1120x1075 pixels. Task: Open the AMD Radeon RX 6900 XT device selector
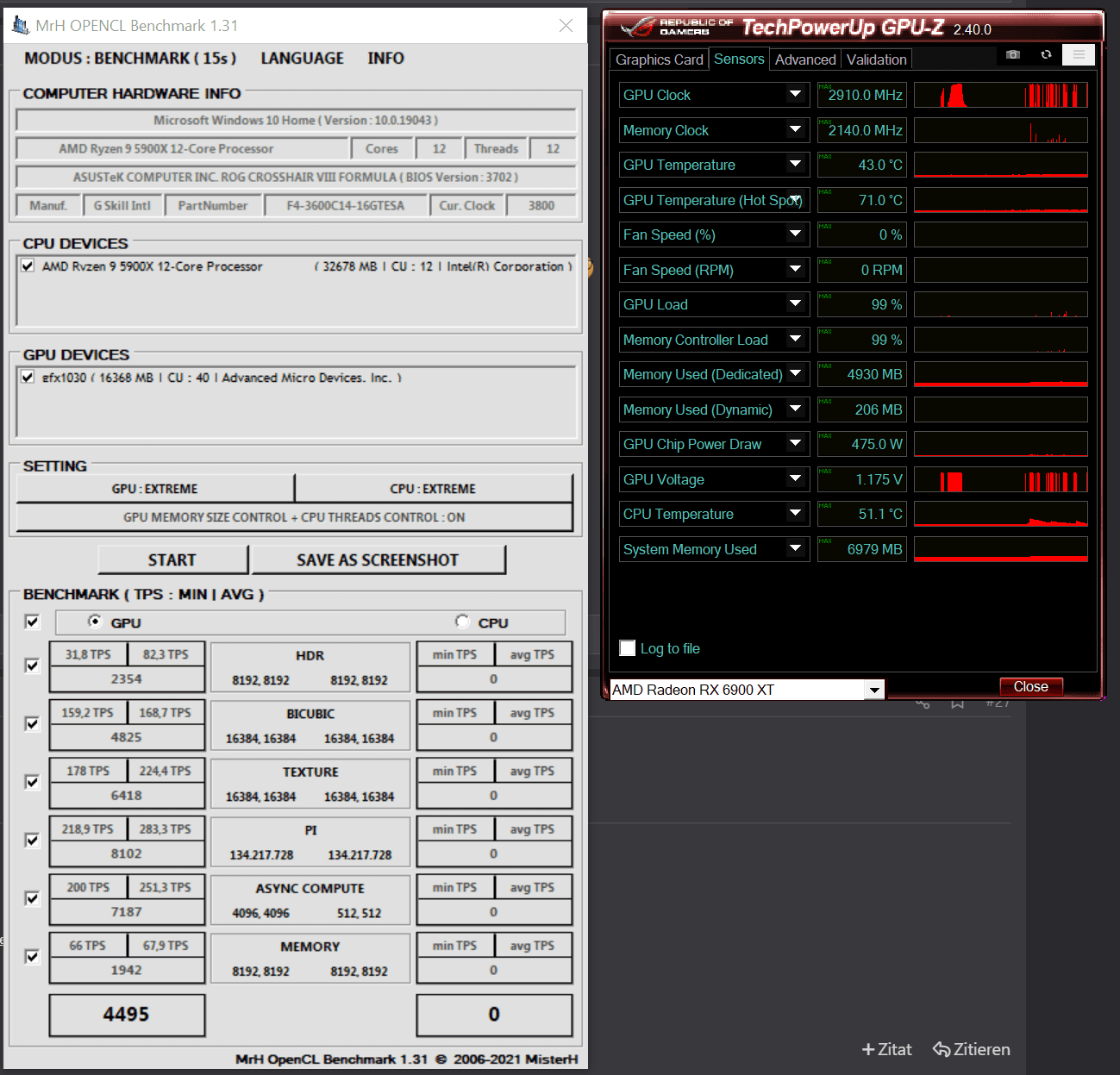pos(747,690)
